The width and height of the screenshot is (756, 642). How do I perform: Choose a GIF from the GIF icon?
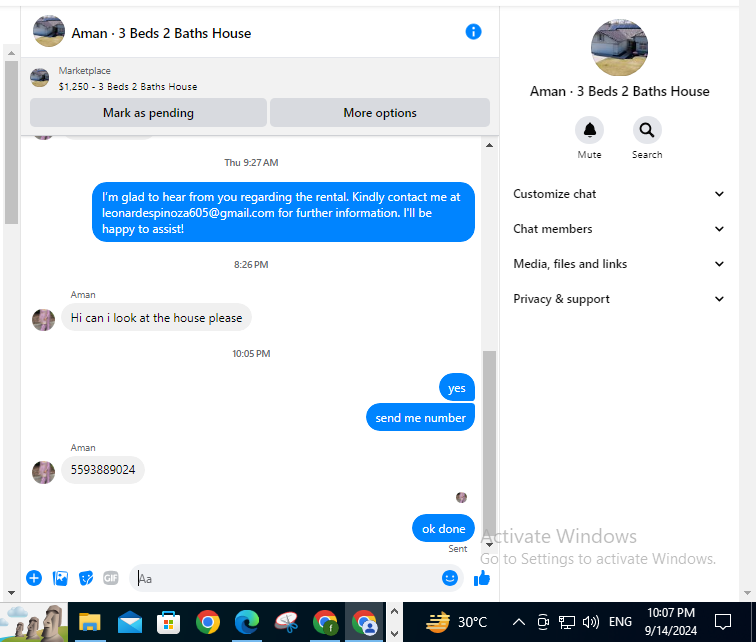(x=111, y=577)
